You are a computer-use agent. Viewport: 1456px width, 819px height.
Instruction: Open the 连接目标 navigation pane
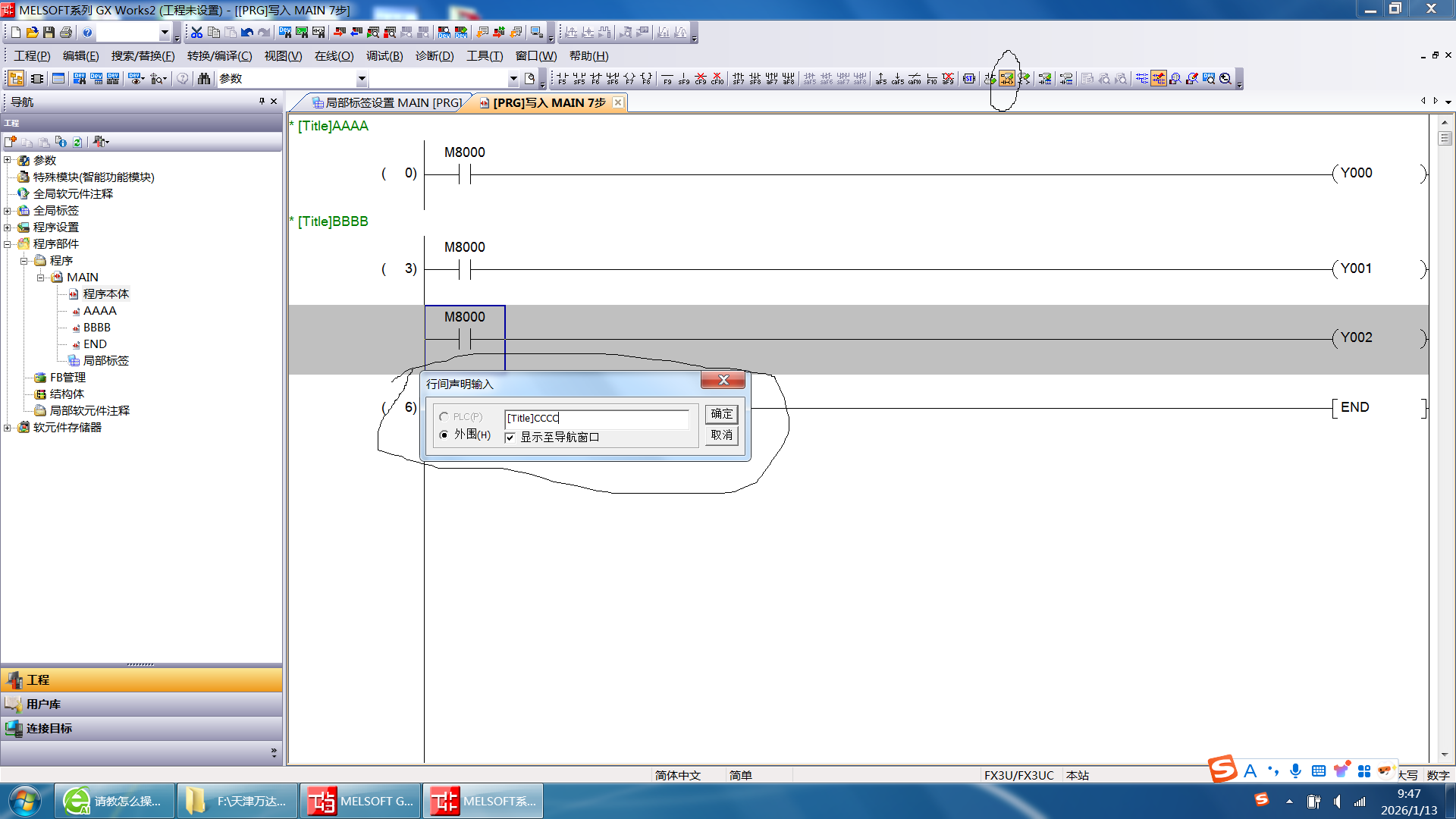click(49, 729)
